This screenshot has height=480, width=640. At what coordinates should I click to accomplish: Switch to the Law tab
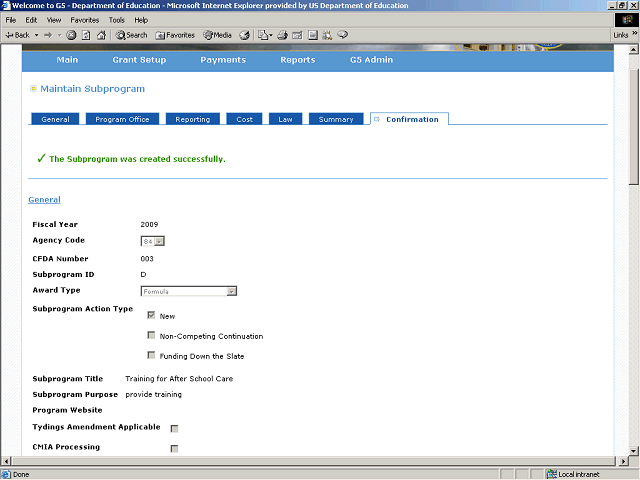pyautogui.click(x=285, y=119)
